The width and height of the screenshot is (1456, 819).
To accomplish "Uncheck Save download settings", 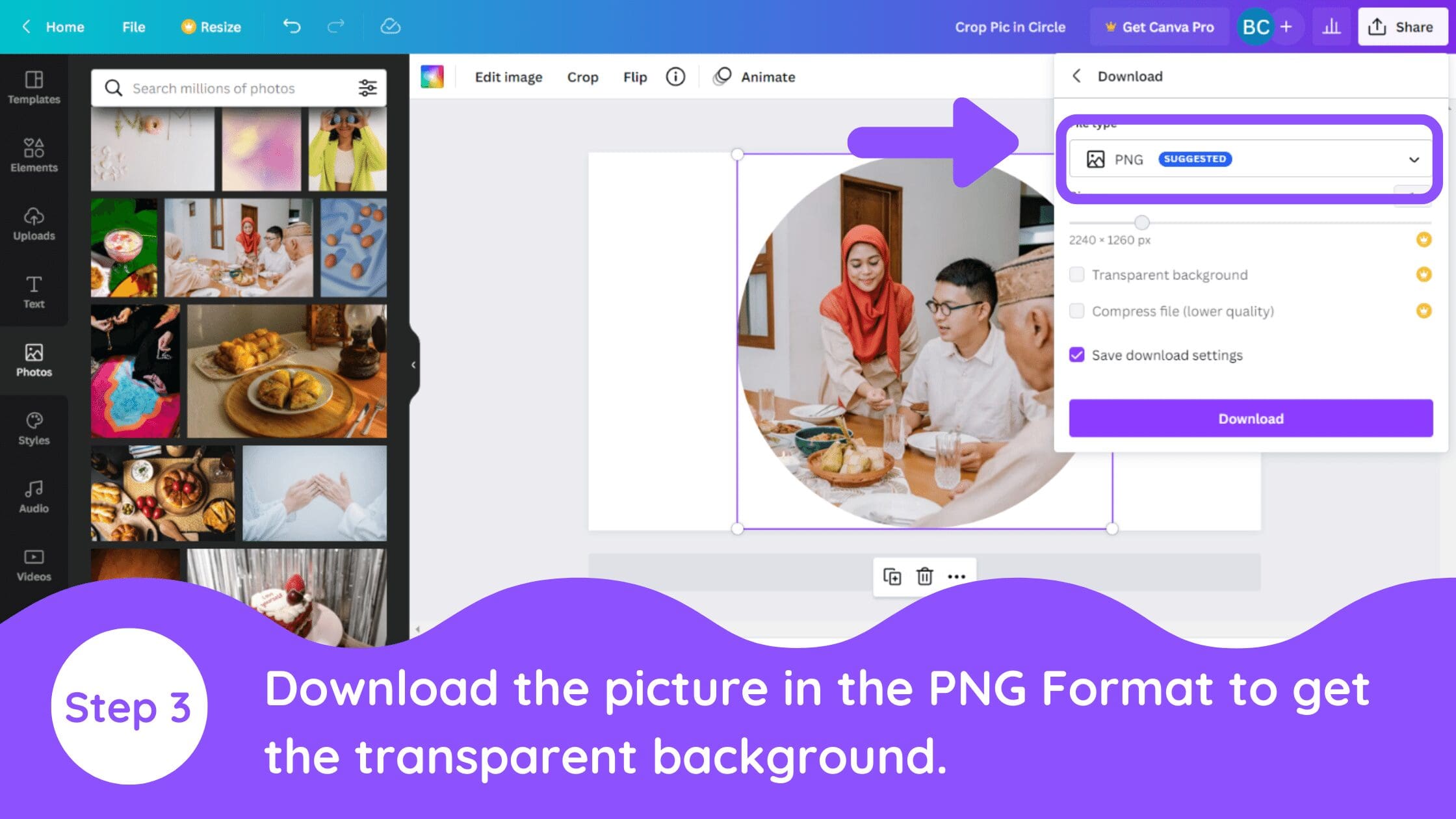I will point(1077,355).
